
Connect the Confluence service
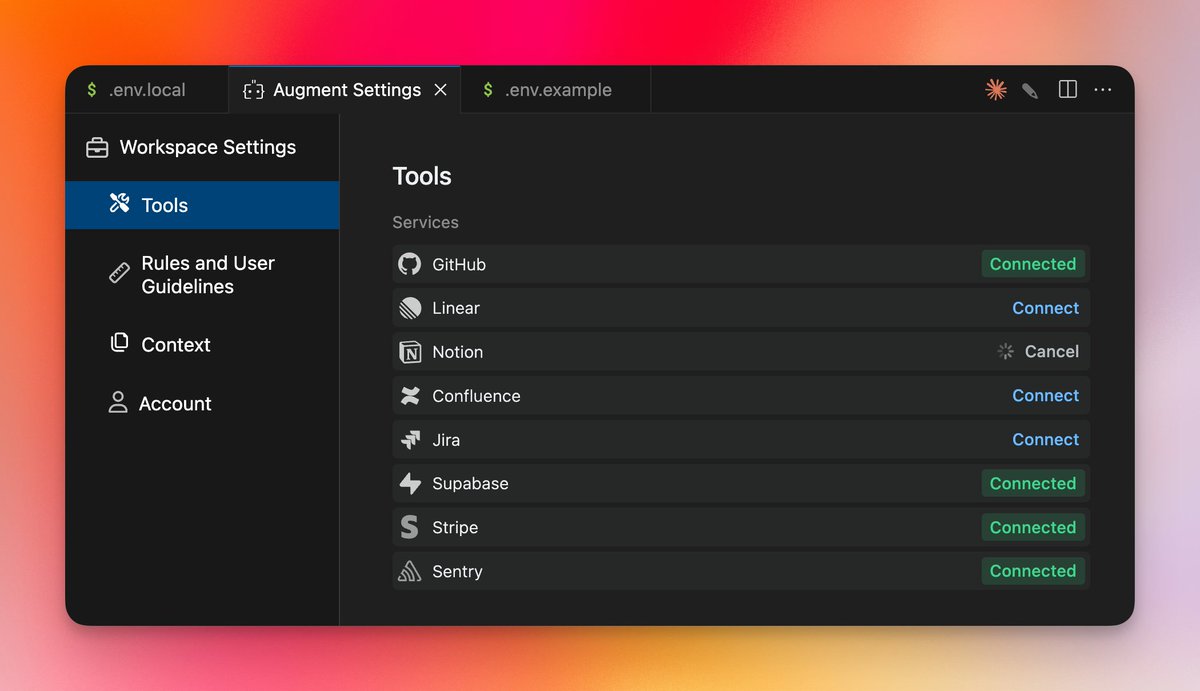point(1045,396)
